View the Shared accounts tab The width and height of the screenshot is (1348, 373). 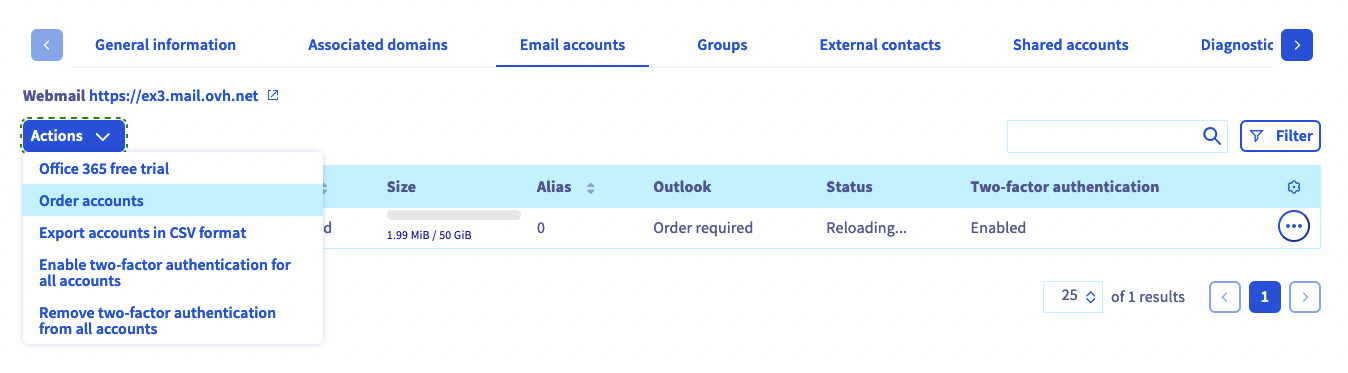pos(1070,45)
